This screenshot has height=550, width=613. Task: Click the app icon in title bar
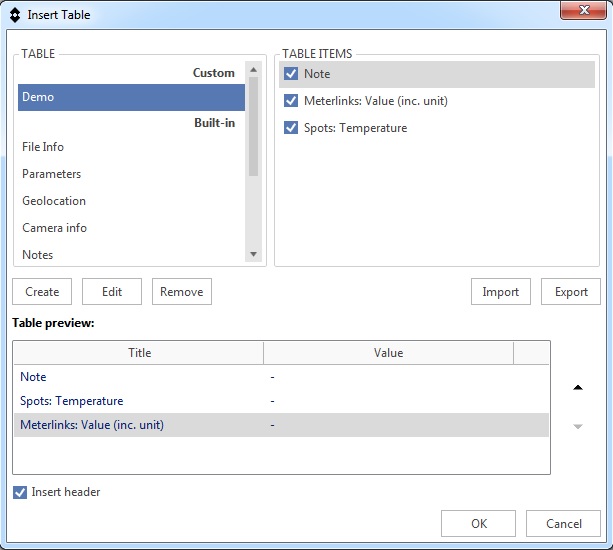15,14
